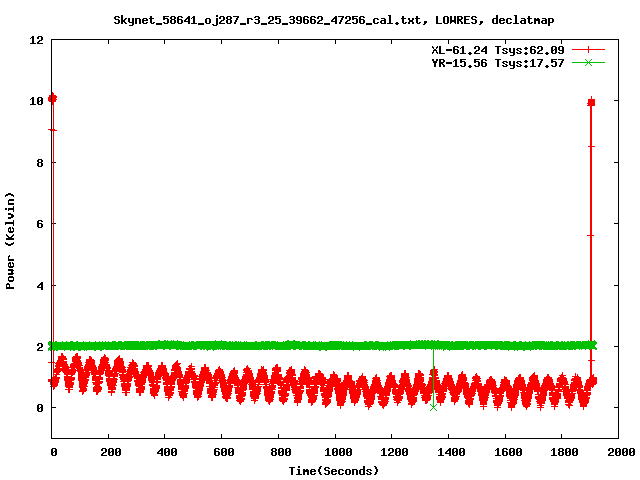The image size is (640, 480).
Task: Select the YR-15.56 Tsys:17.57 legend label
Action: point(498,63)
